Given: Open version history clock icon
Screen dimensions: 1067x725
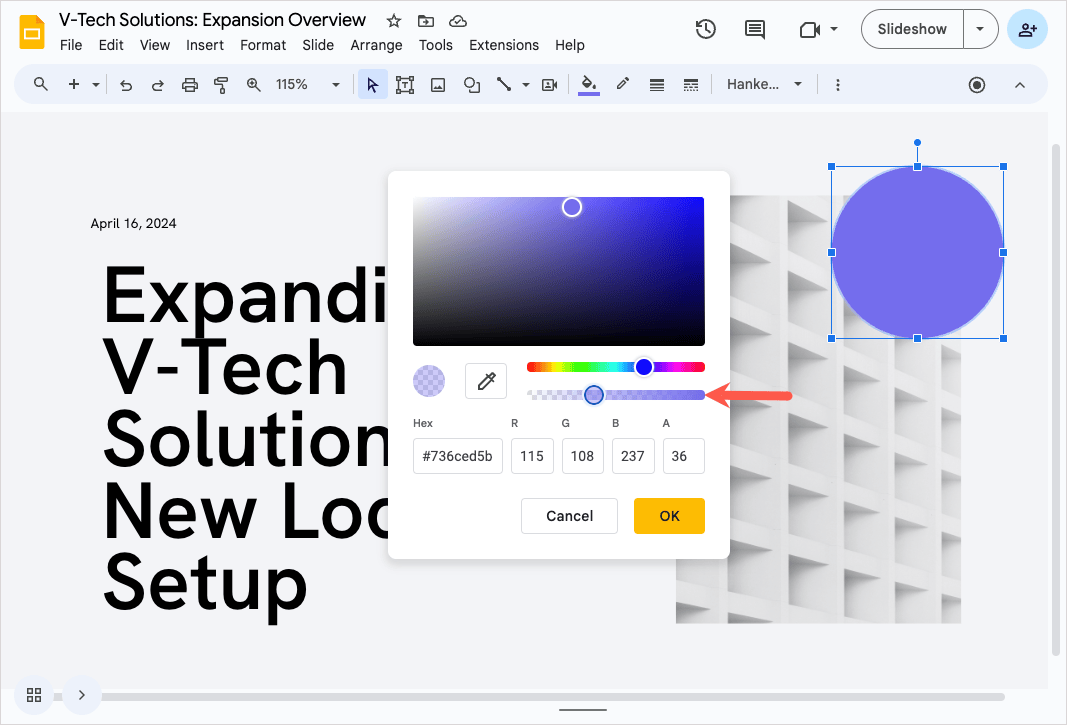Looking at the screenshot, I should coord(706,29).
